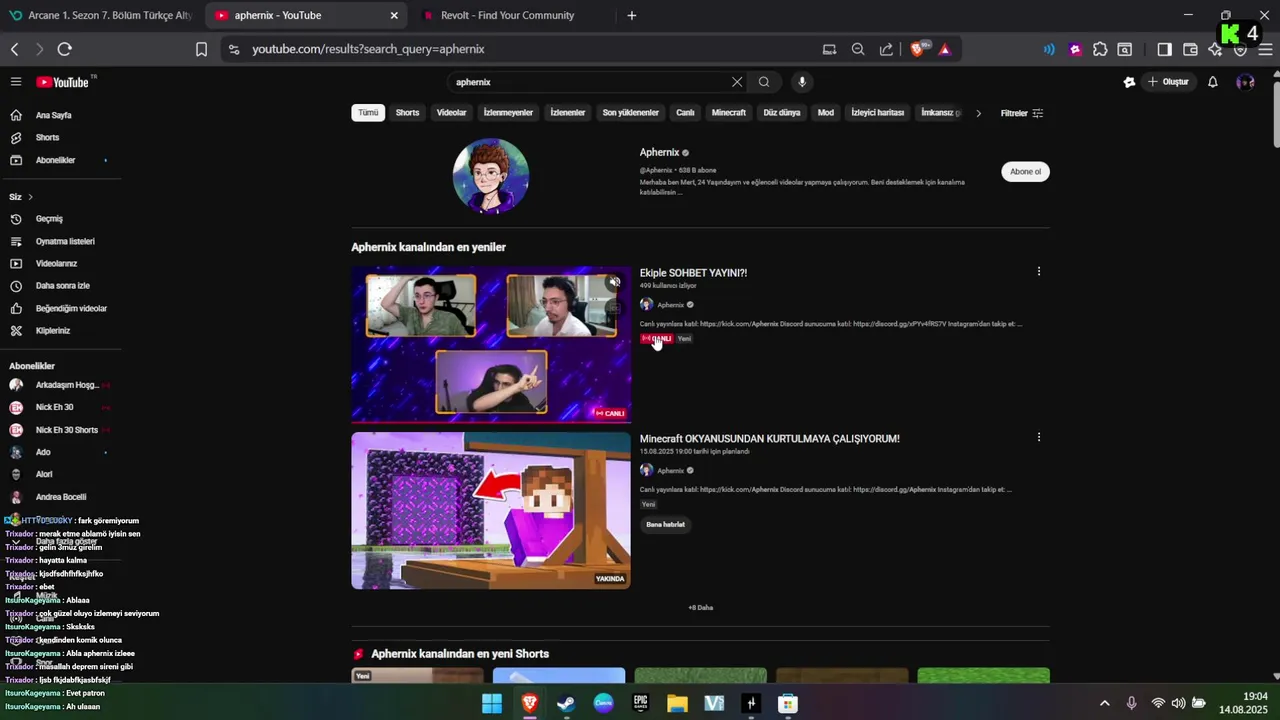Image resolution: width=1280 pixels, height=720 pixels.
Task: Go back in browser history
Action: pos(15,49)
